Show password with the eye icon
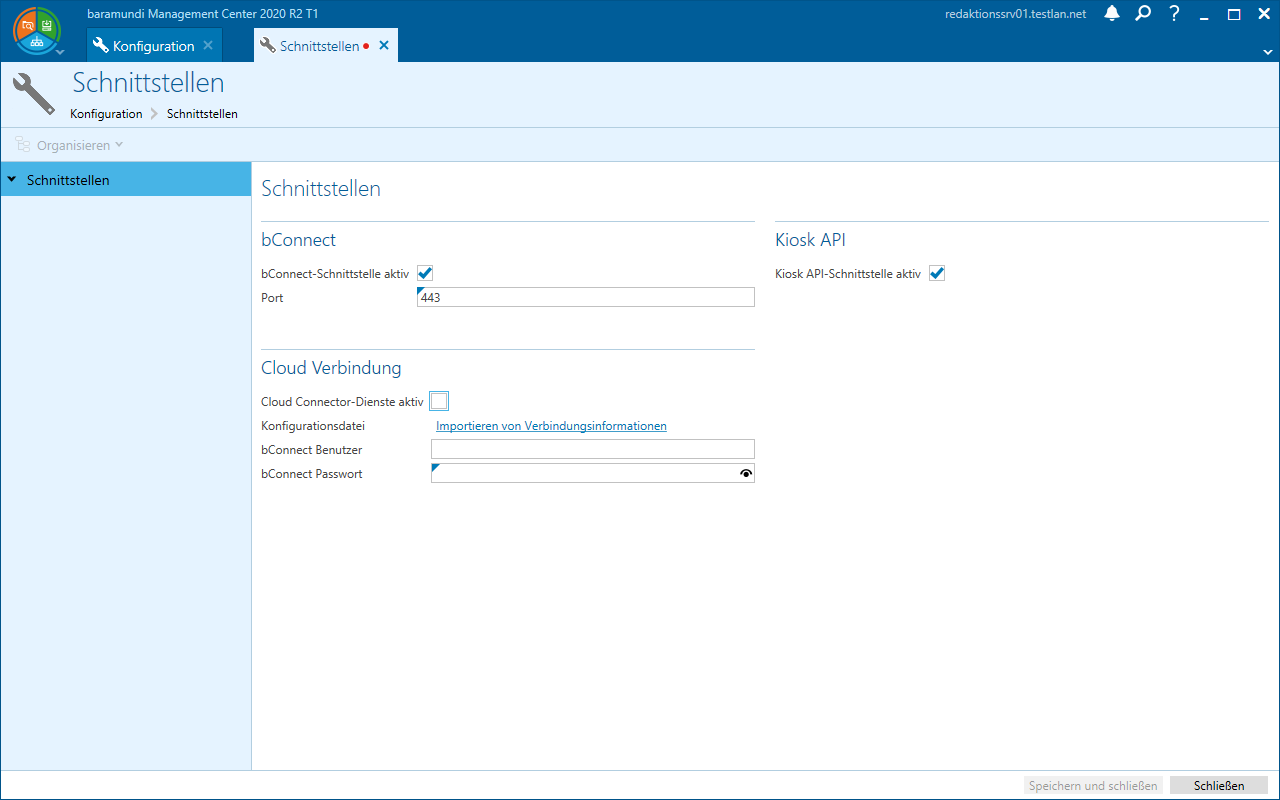The width and height of the screenshot is (1280, 800). click(745, 474)
